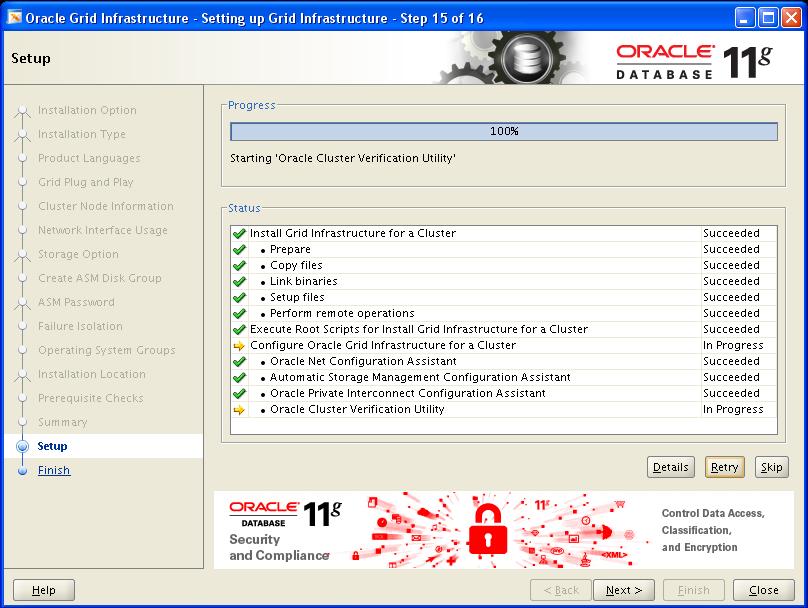This screenshot has width=808, height=608.
Task: Click the in-progress arrow for Configure Oracle Grid Infrastructure
Action: click(239, 346)
